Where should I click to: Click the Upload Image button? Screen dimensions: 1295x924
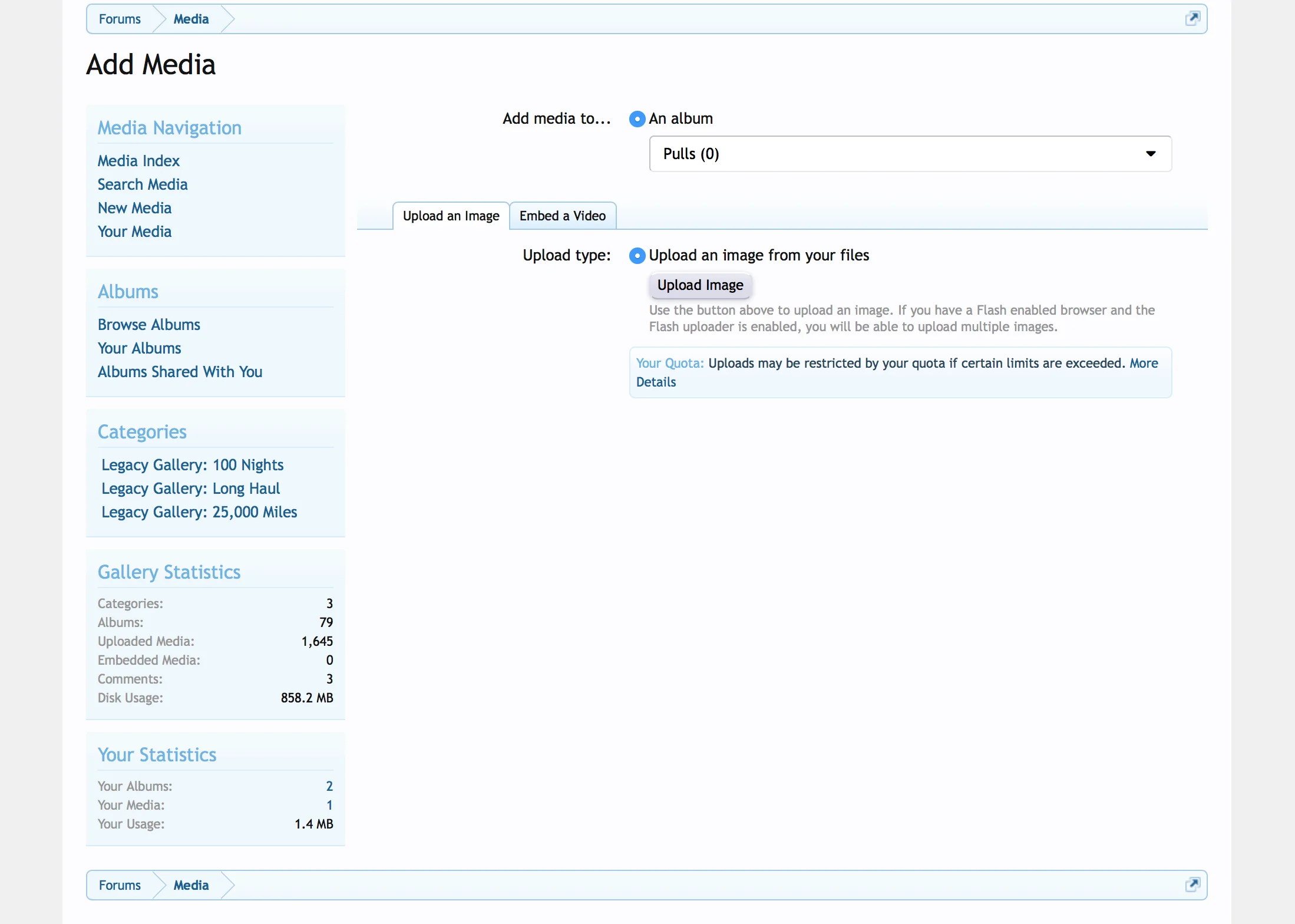point(700,285)
